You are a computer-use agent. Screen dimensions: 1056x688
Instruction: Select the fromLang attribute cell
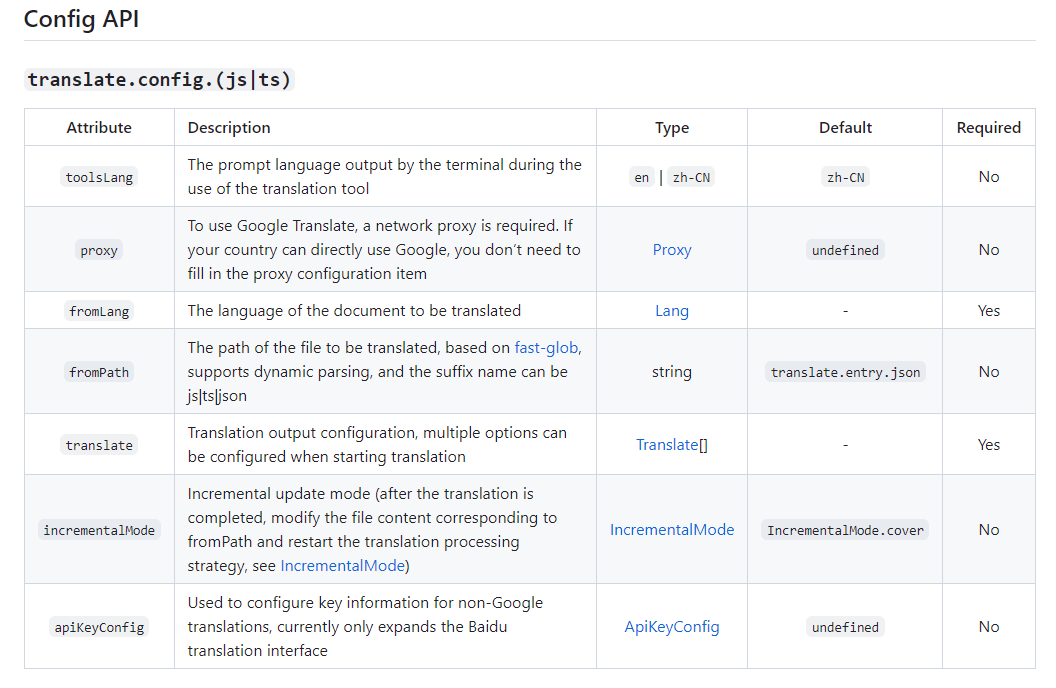tap(99, 311)
